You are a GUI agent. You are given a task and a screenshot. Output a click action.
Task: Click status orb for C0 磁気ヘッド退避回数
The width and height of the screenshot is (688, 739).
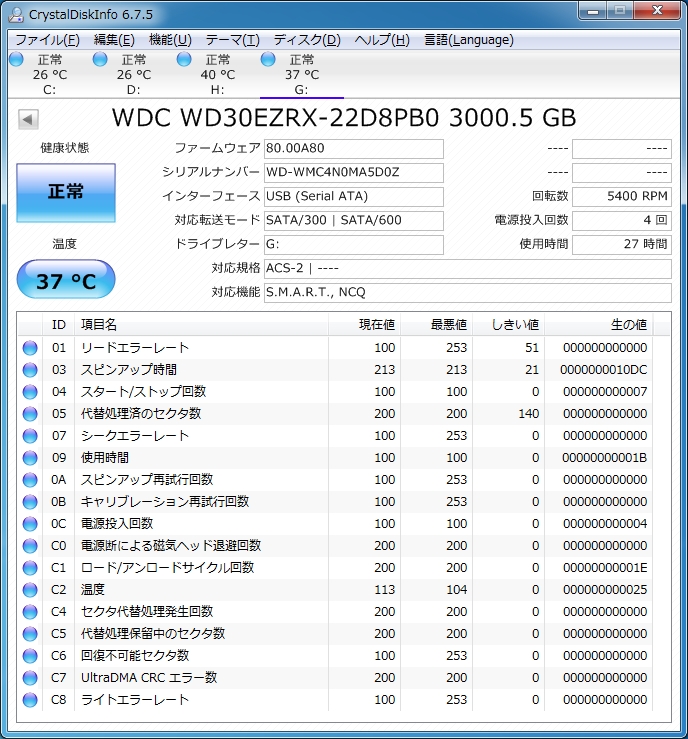30,546
